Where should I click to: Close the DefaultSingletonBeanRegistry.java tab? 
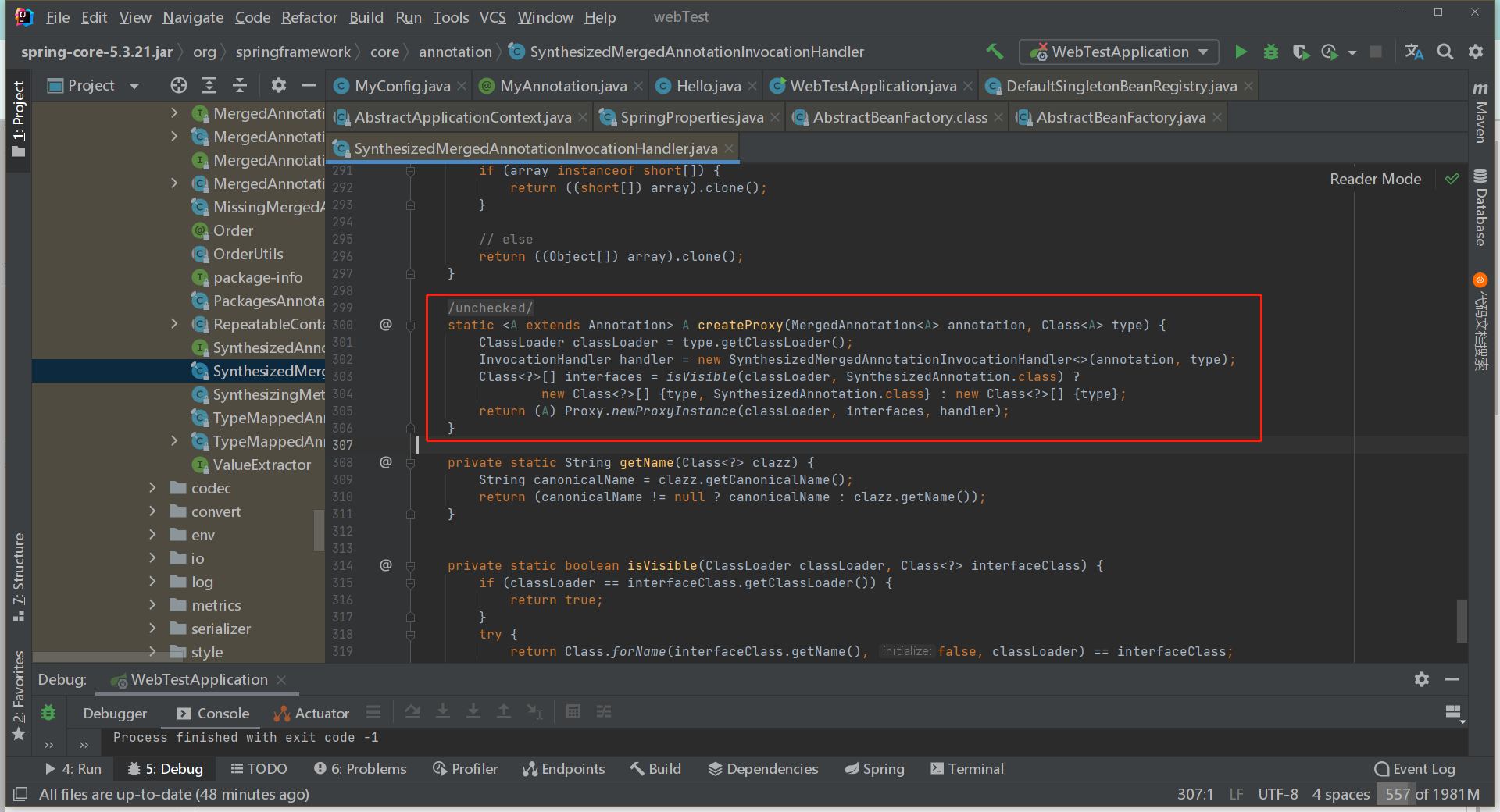pyautogui.click(x=1248, y=86)
